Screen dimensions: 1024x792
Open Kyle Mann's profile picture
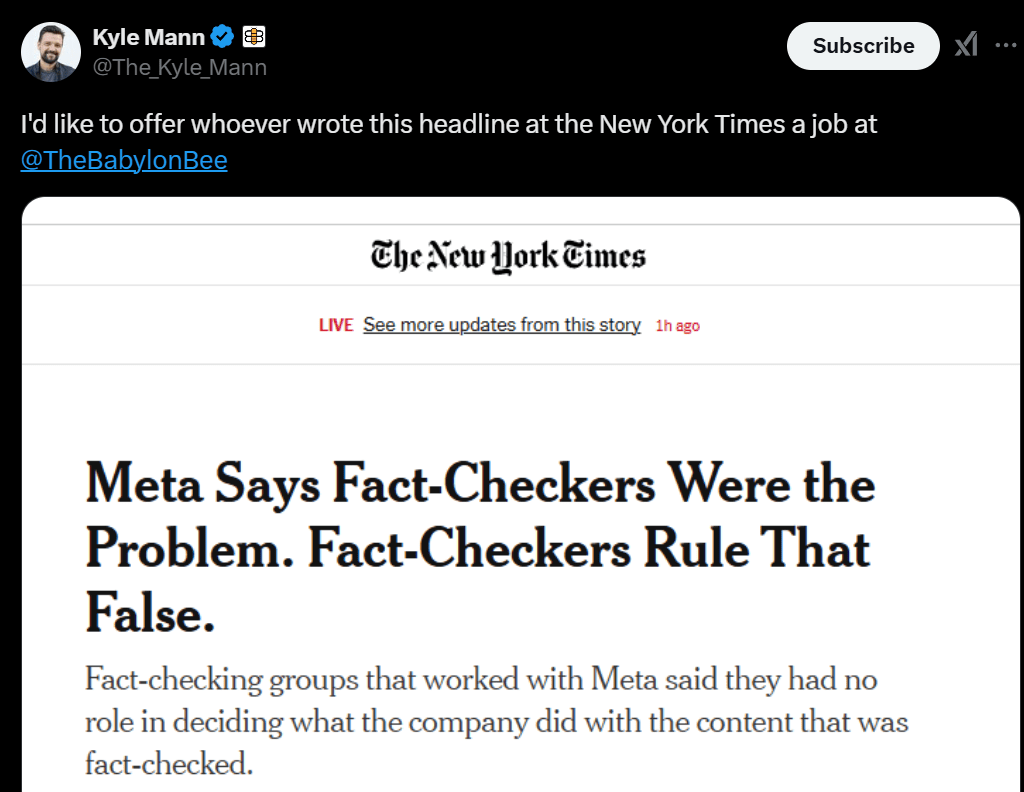pyautogui.click(x=50, y=51)
